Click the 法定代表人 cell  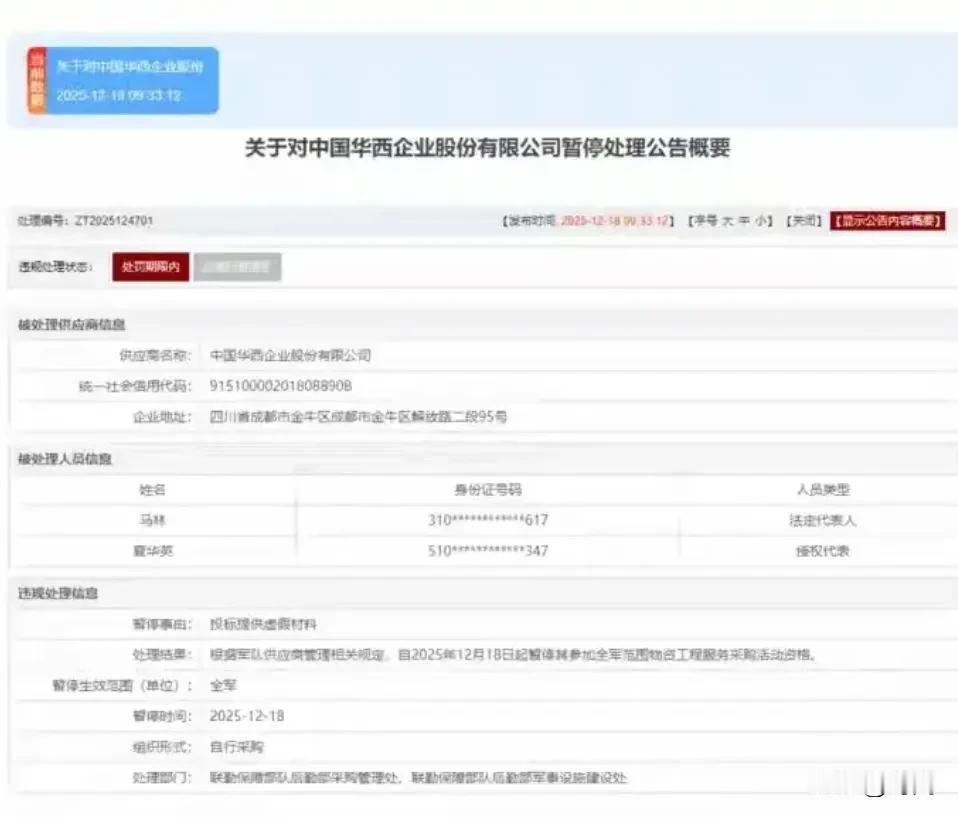click(823, 520)
